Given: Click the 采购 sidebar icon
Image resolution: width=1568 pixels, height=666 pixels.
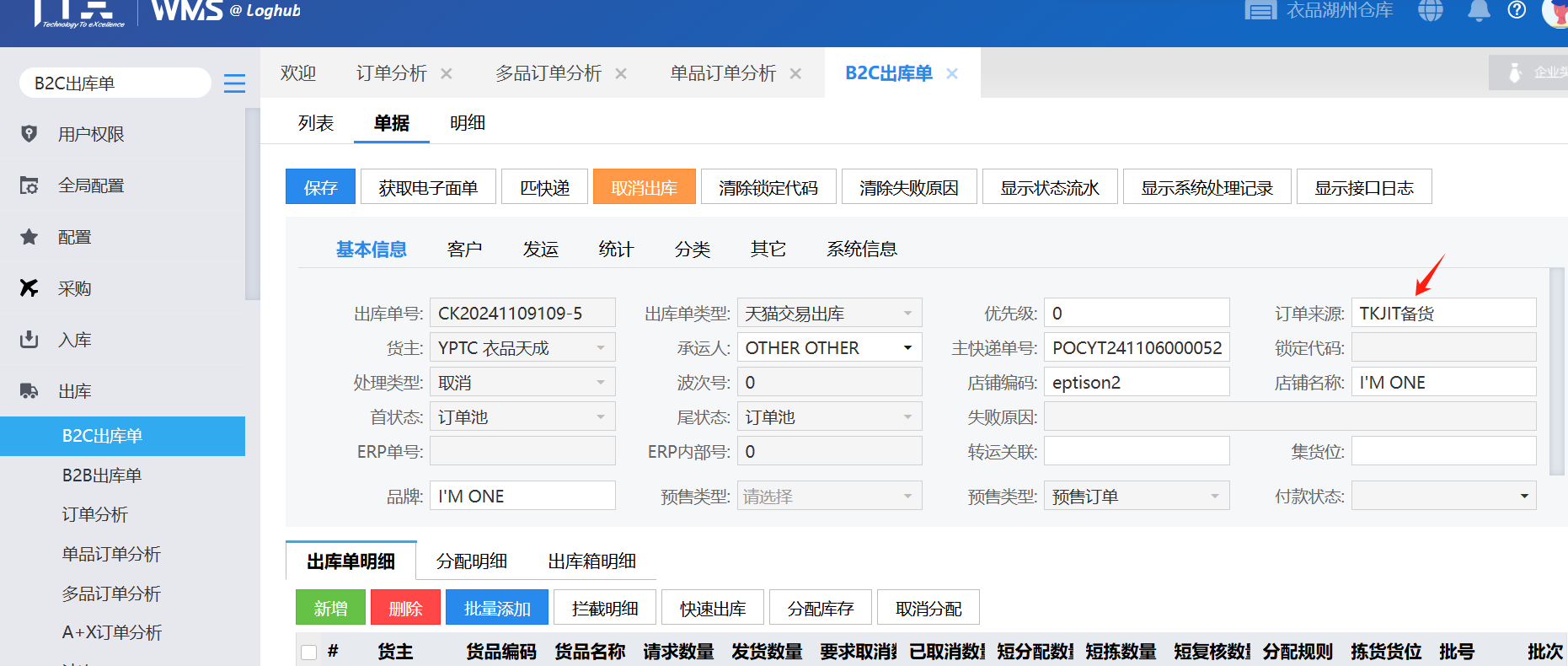Looking at the screenshot, I should point(29,288).
